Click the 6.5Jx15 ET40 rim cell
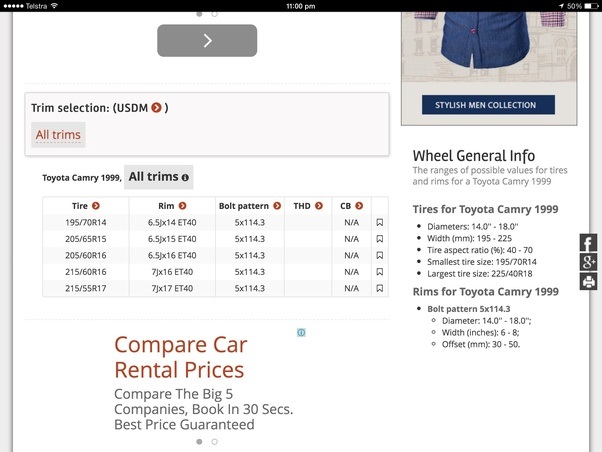Screen dimensions: 602x452 click(x=172, y=239)
